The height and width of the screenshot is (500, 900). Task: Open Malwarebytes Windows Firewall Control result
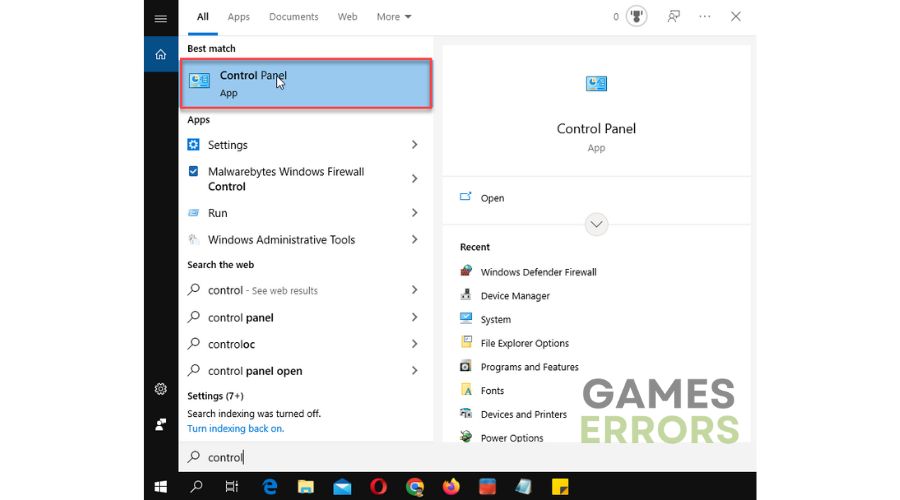click(286, 179)
